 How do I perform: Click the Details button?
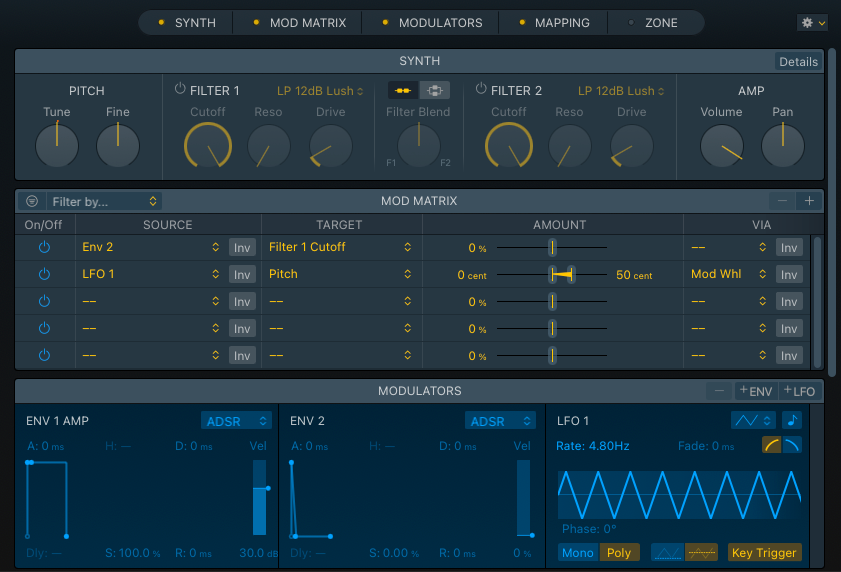click(x=798, y=62)
